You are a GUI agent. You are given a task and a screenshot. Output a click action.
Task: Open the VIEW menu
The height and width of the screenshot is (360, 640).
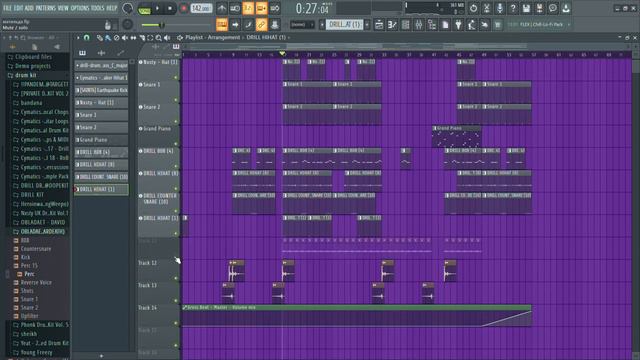[63, 8]
